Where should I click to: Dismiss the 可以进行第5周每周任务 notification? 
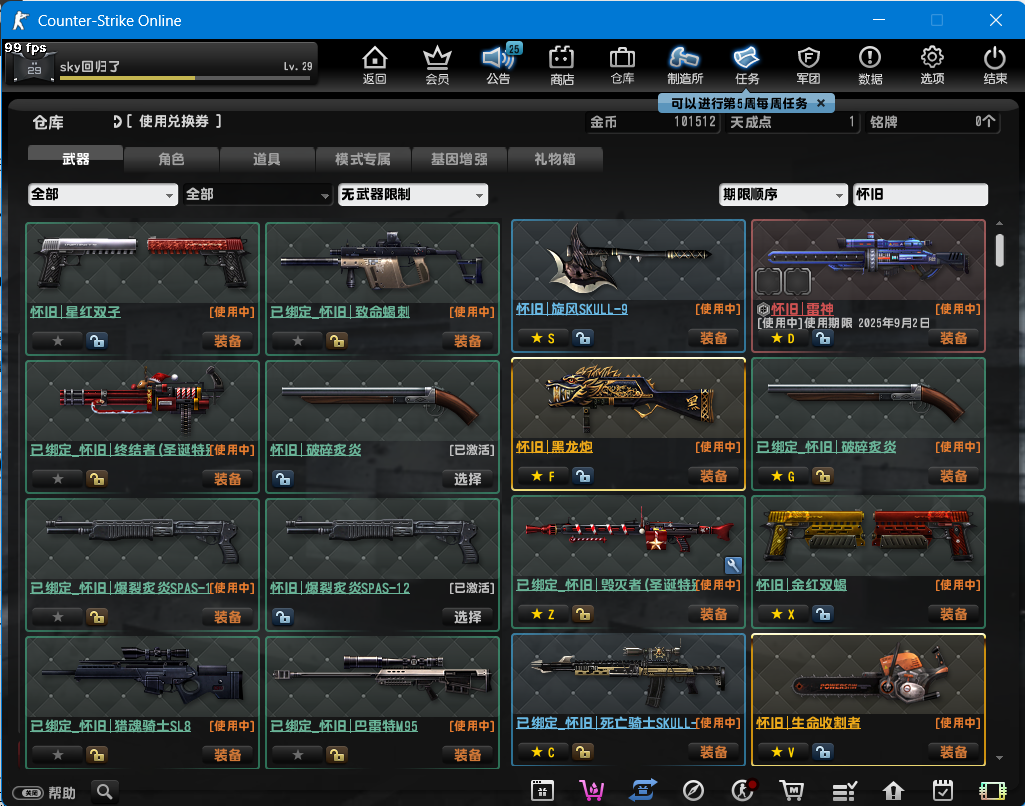(x=821, y=103)
